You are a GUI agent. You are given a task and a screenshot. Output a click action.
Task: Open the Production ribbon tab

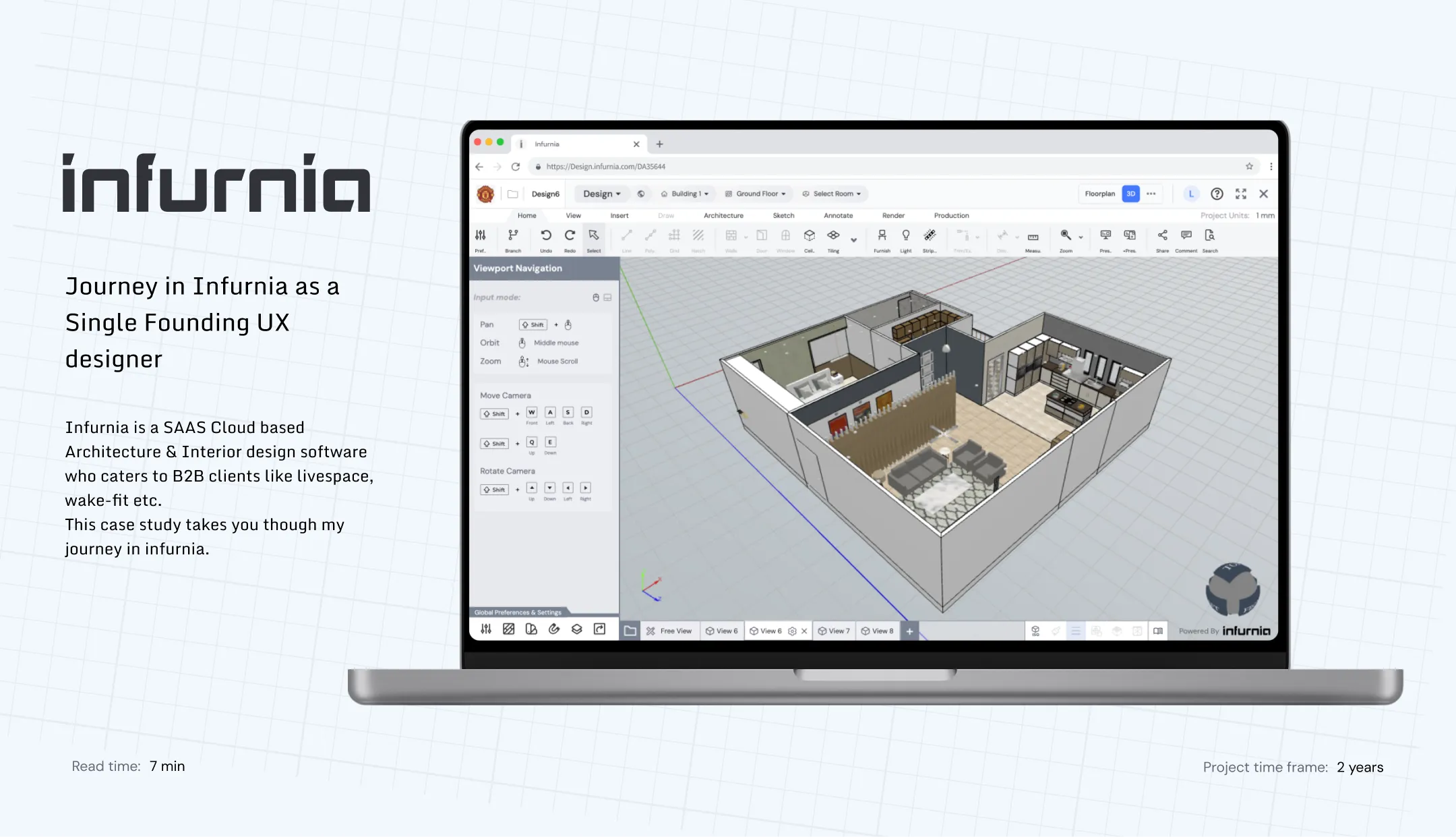click(951, 216)
